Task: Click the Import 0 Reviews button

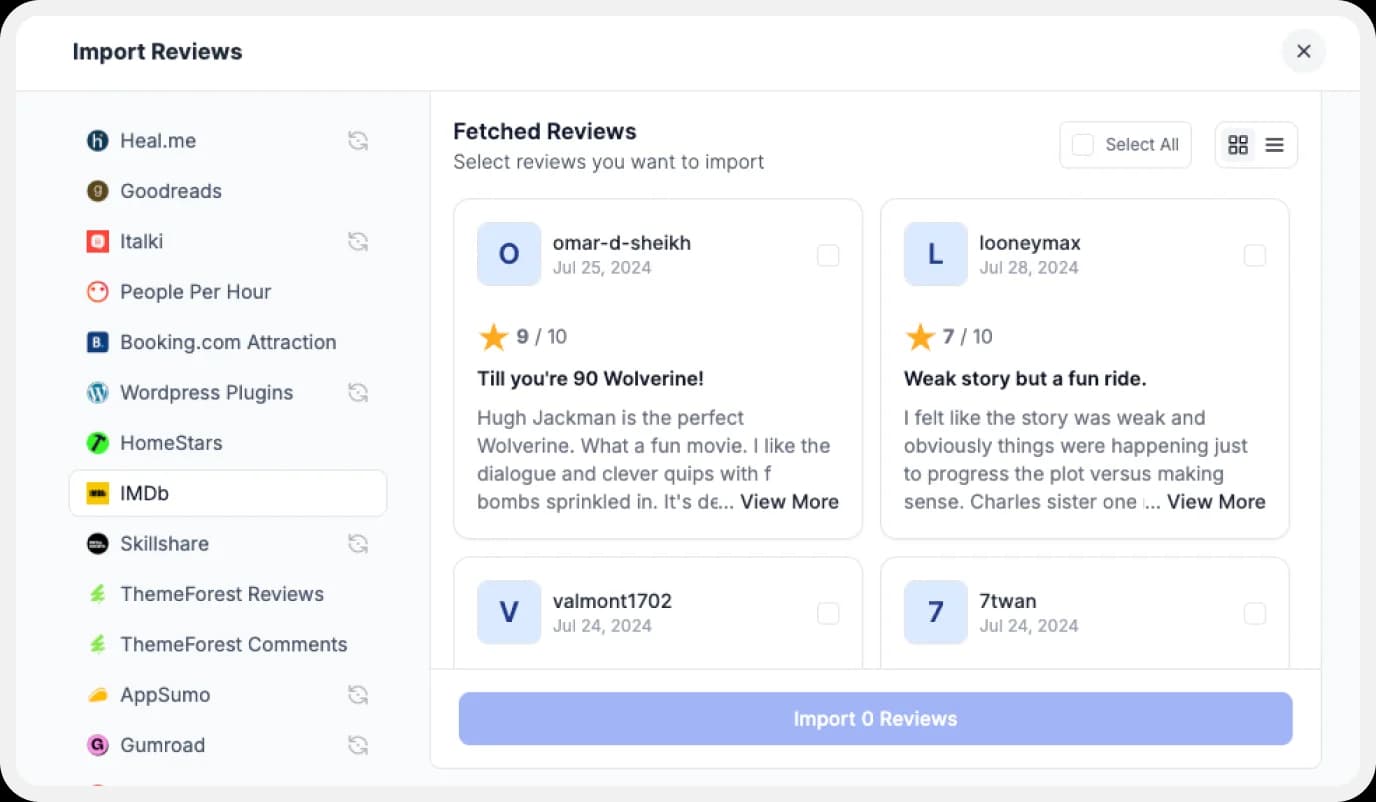Action: click(x=875, y=718)
